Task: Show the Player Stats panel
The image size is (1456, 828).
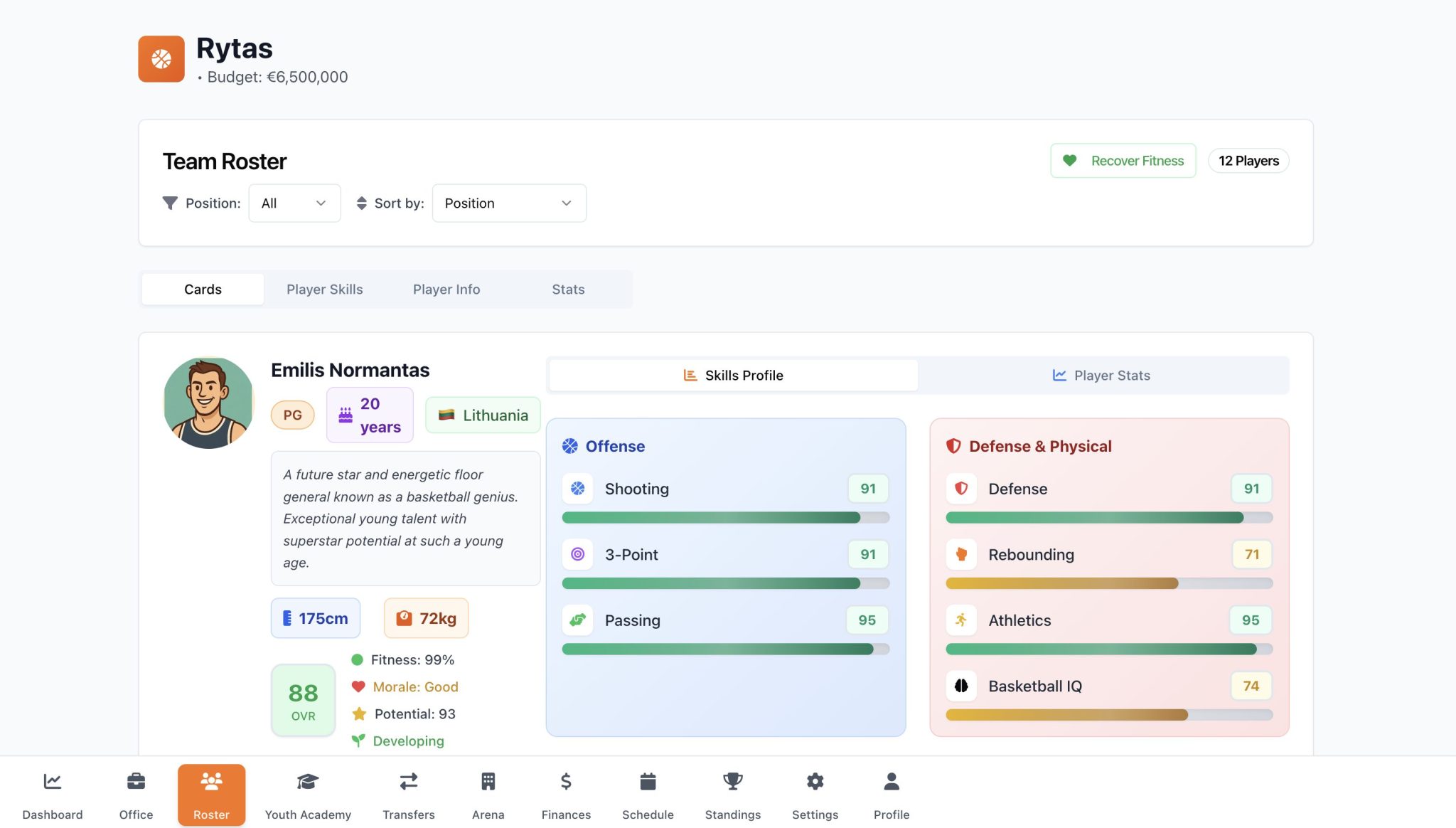Action: [x=1101, y=376]
